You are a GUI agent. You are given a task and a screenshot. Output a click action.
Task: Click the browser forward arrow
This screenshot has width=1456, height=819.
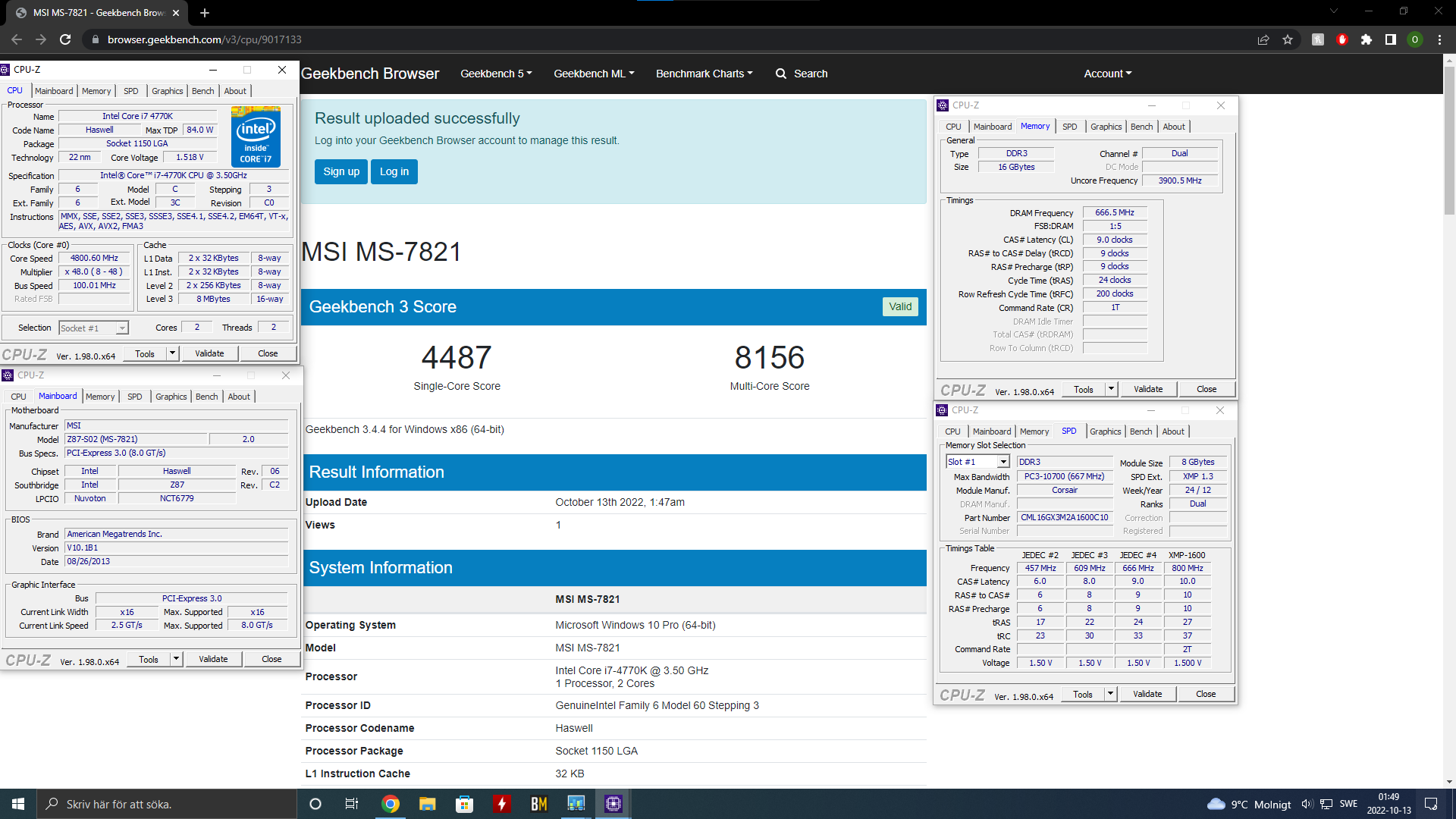[x=41, y=39]
